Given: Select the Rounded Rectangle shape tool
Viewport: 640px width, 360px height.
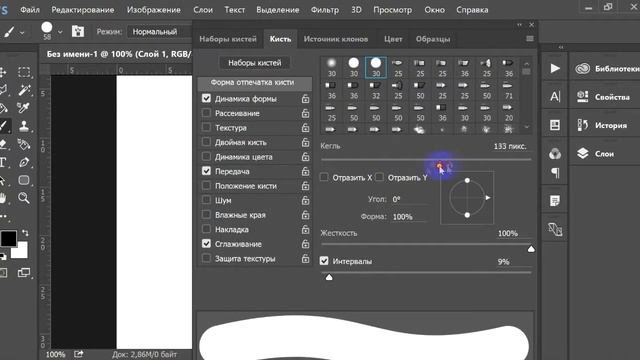Looking at the screenshot, I should coord(24,180).
